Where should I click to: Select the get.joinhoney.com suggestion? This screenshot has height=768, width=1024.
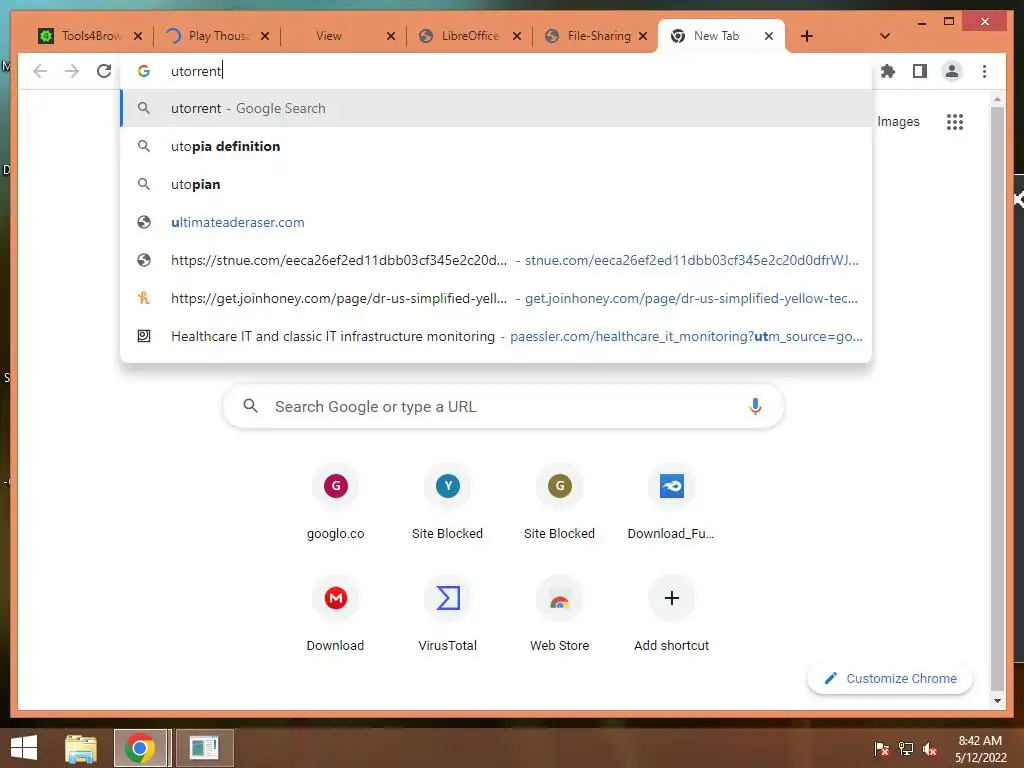[496, 298]
